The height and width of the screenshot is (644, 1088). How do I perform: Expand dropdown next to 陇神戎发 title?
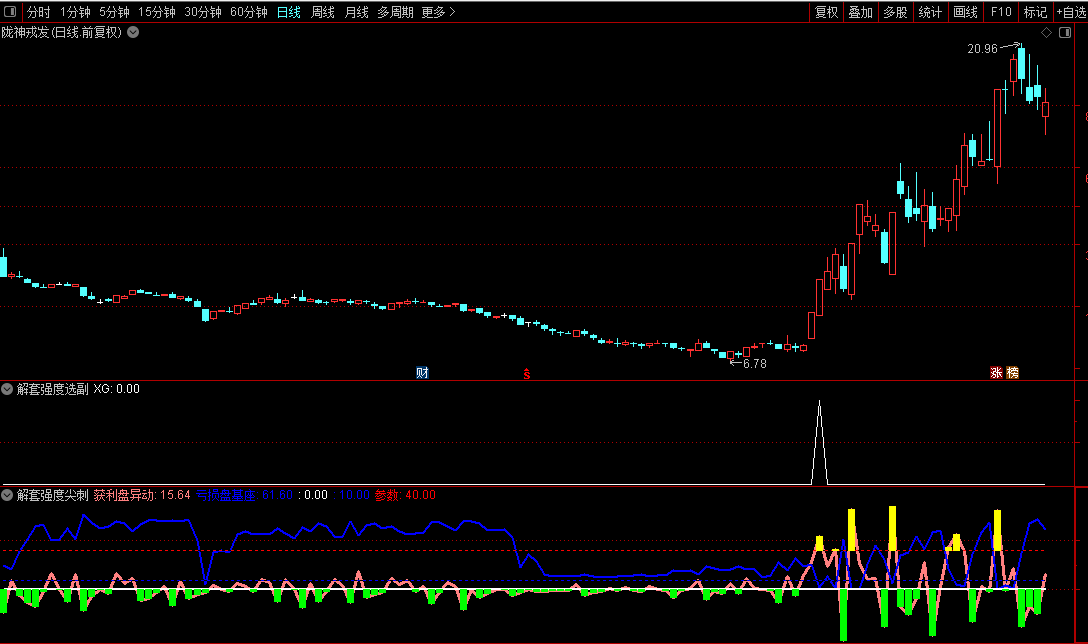coord(133,32)
